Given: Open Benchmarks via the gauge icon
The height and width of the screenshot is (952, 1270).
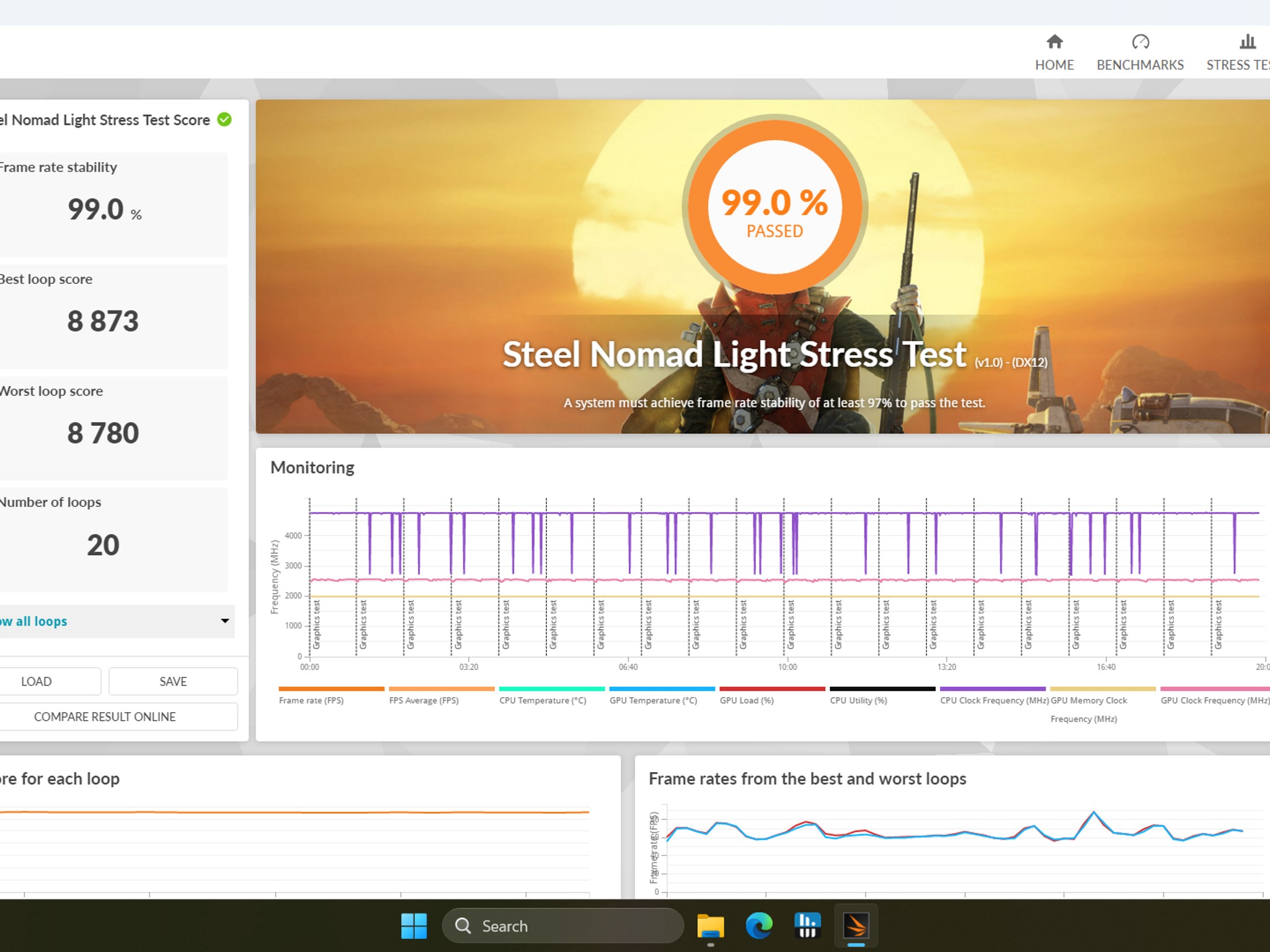Looking at the screenshot, I should pos(1140,42).
